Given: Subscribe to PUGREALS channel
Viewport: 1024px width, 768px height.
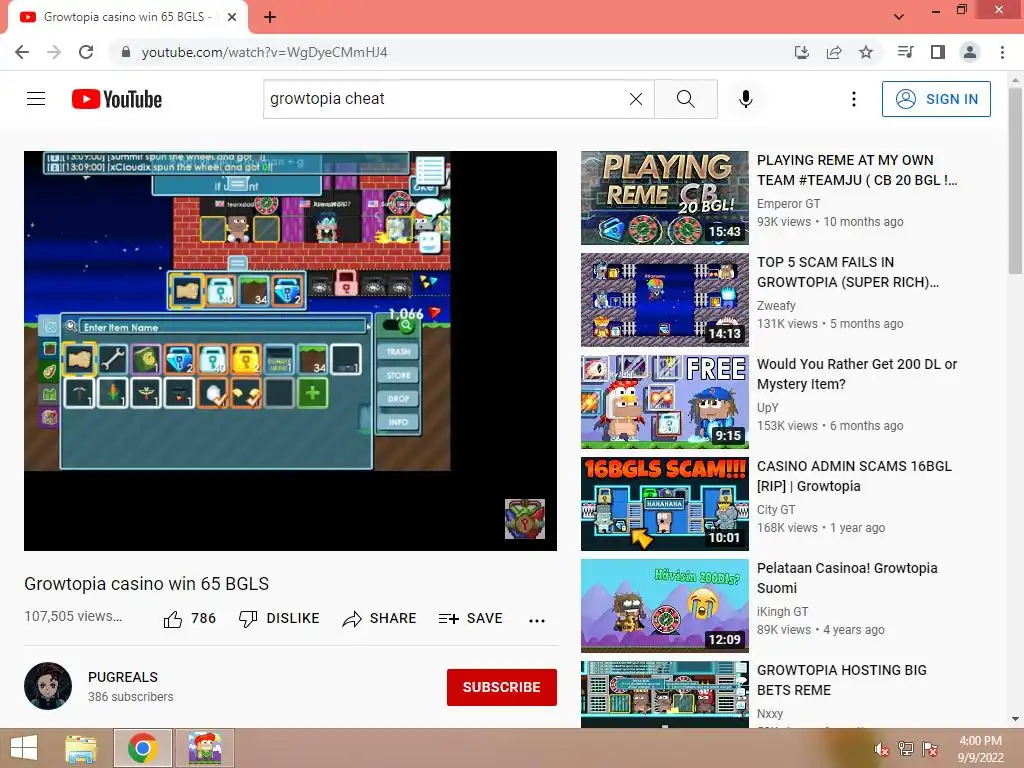Looking at the screenshot, I should pyautogui.click(x=502, y=687).
